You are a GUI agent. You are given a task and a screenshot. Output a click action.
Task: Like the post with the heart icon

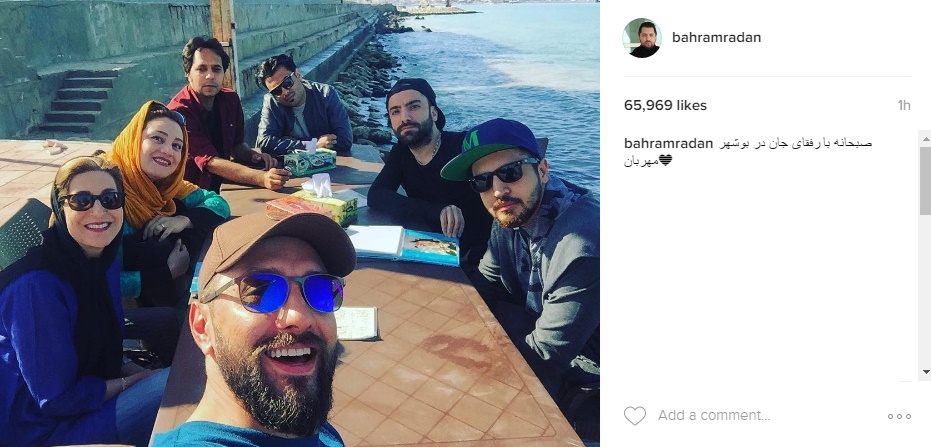pos(635,416)
